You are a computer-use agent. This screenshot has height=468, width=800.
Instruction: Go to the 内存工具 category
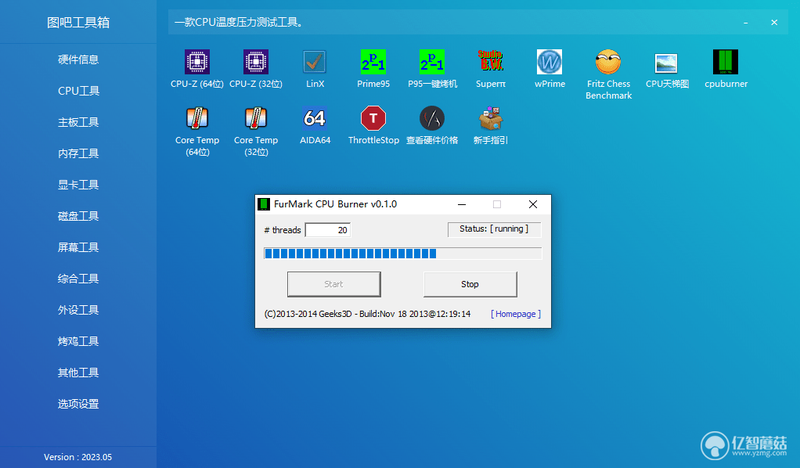pos(78,153)
